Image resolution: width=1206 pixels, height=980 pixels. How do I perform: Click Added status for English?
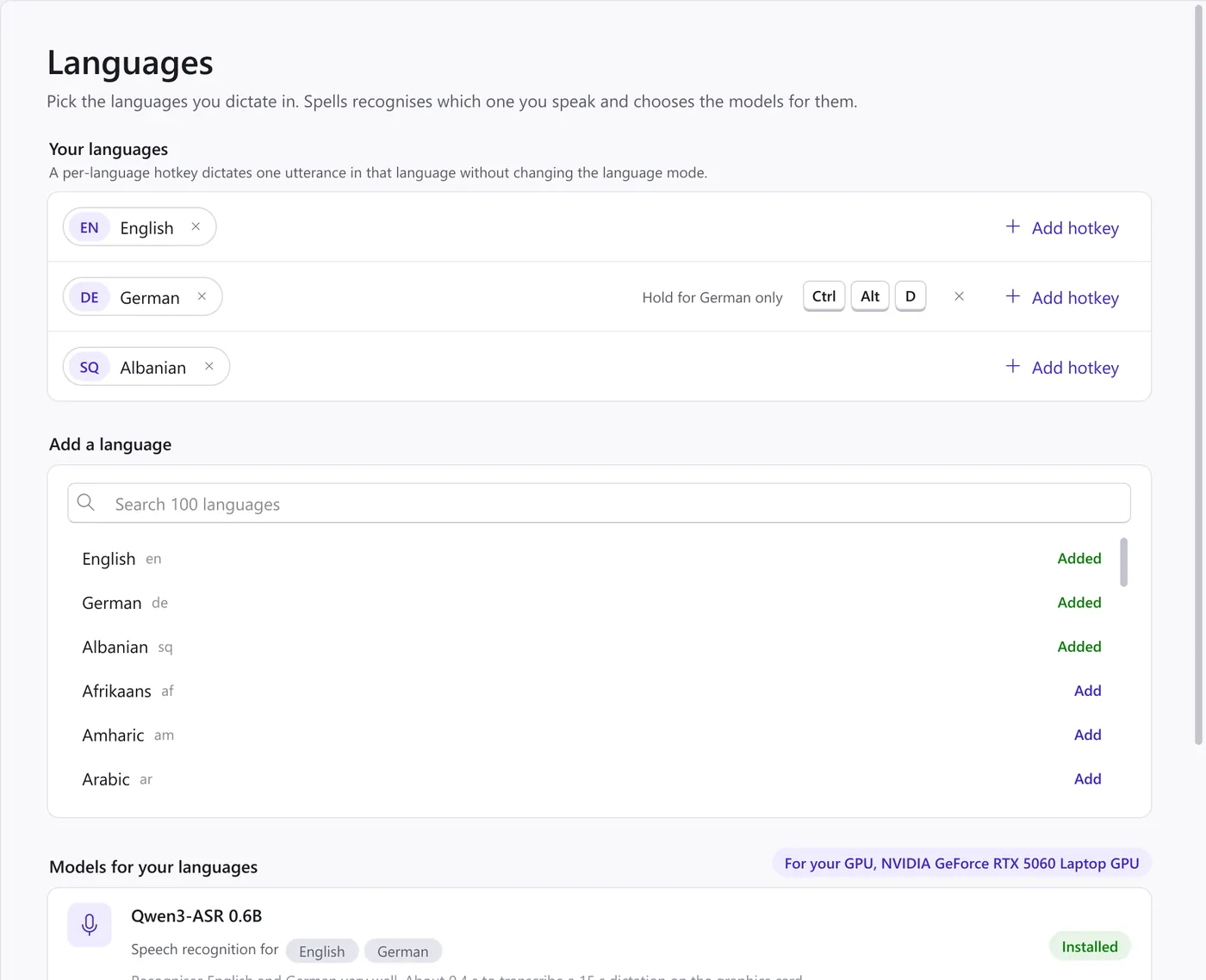point(1079,558)
